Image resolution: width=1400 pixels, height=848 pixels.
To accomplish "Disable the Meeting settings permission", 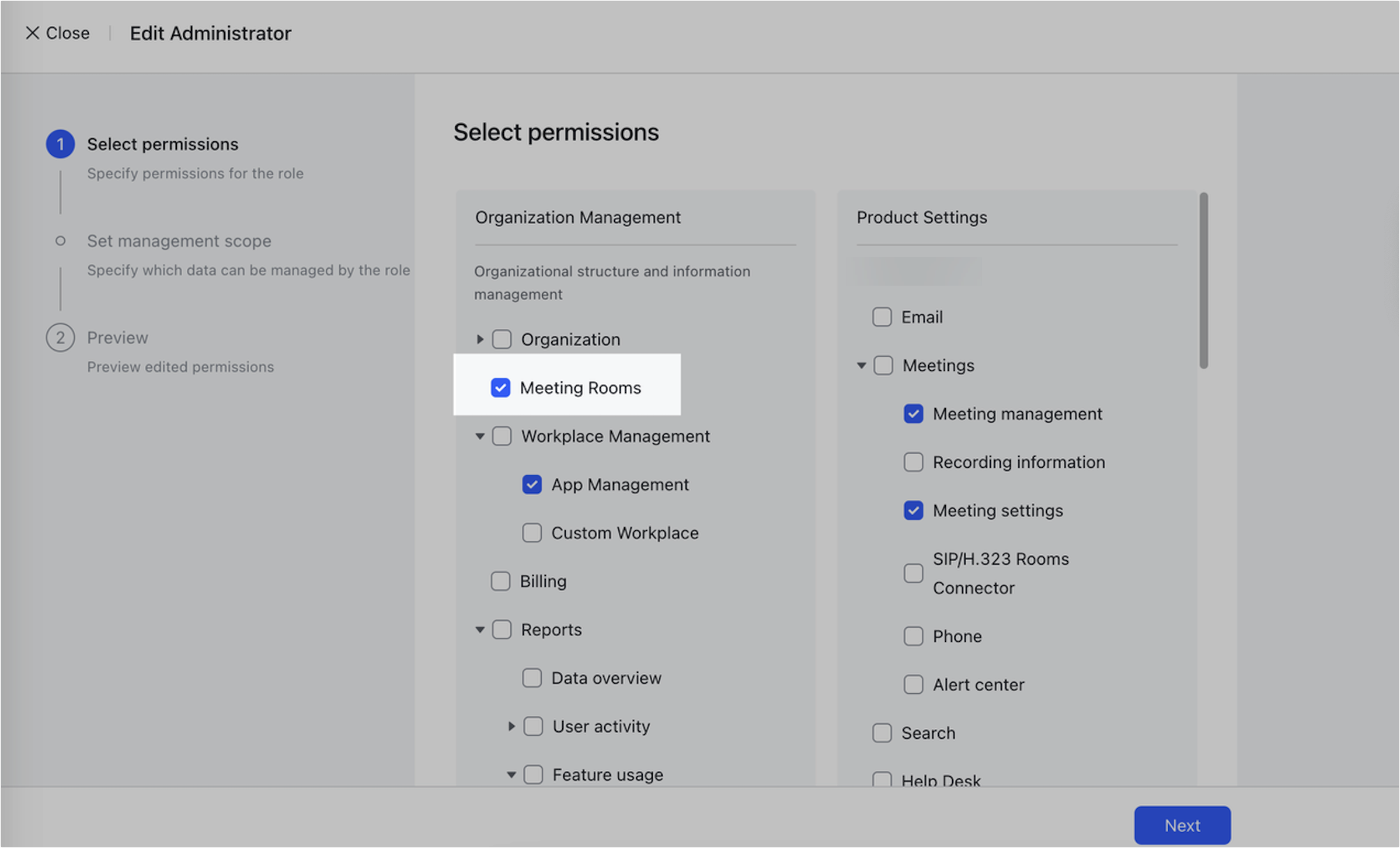I will pos(913,510).
